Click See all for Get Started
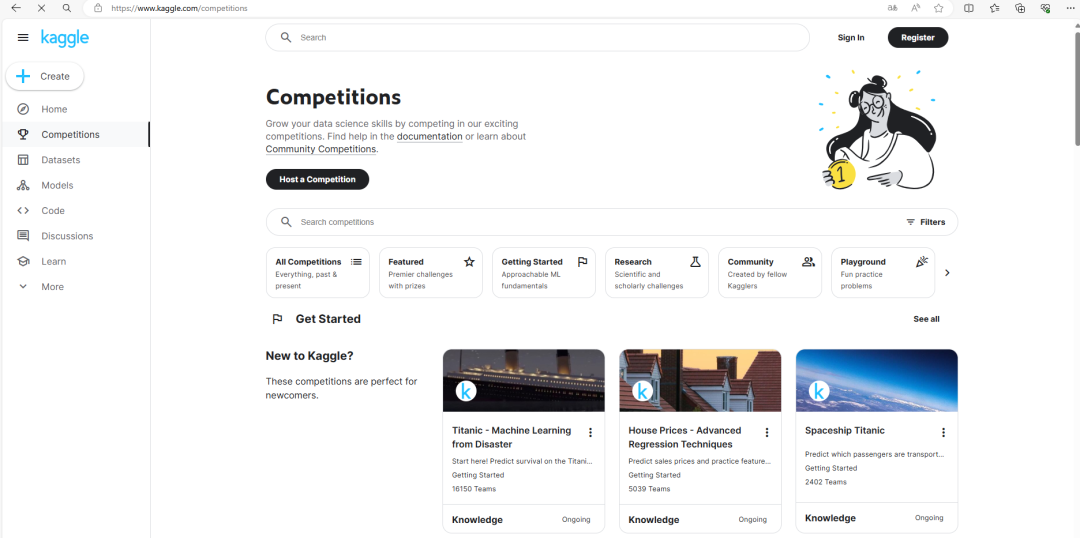This screenshot has height=538, width=1080. pos(926,319)
